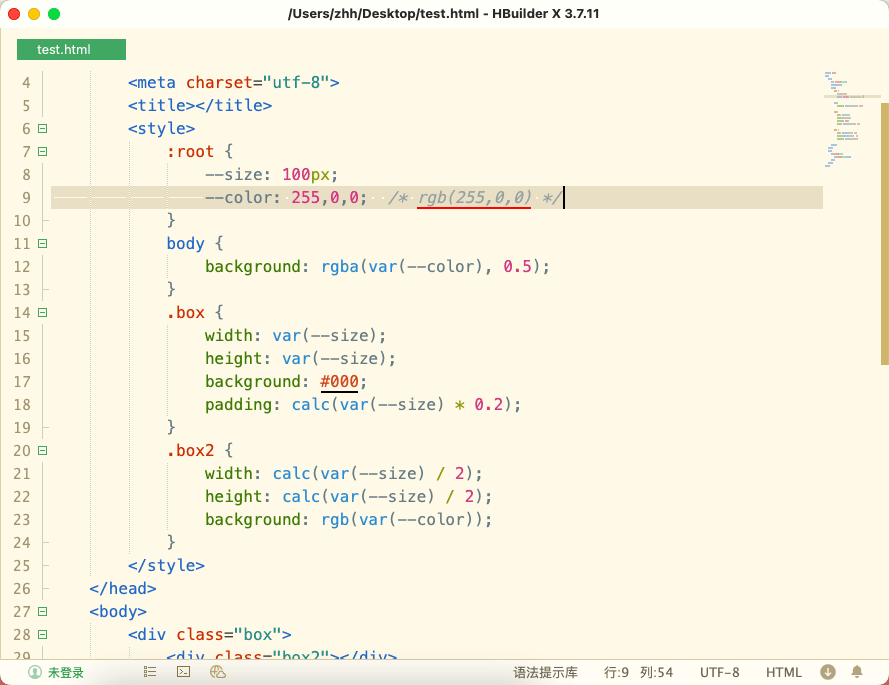This screenshot has width=889, height=685.
Task: Click the underlined #000 color value
Action: tap(339, 382)
